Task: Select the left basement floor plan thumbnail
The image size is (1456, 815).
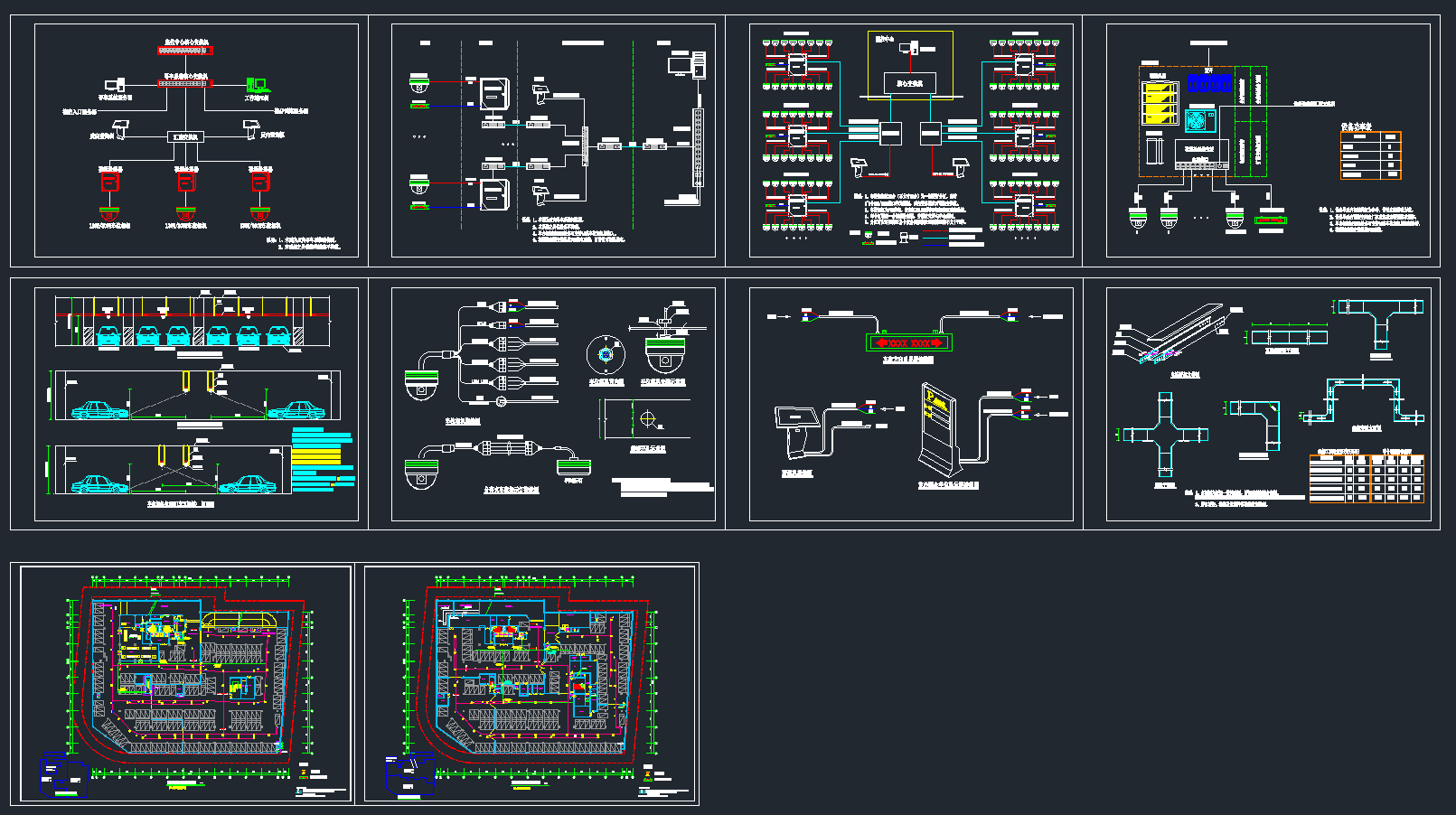Action: (x=185, y=683)
